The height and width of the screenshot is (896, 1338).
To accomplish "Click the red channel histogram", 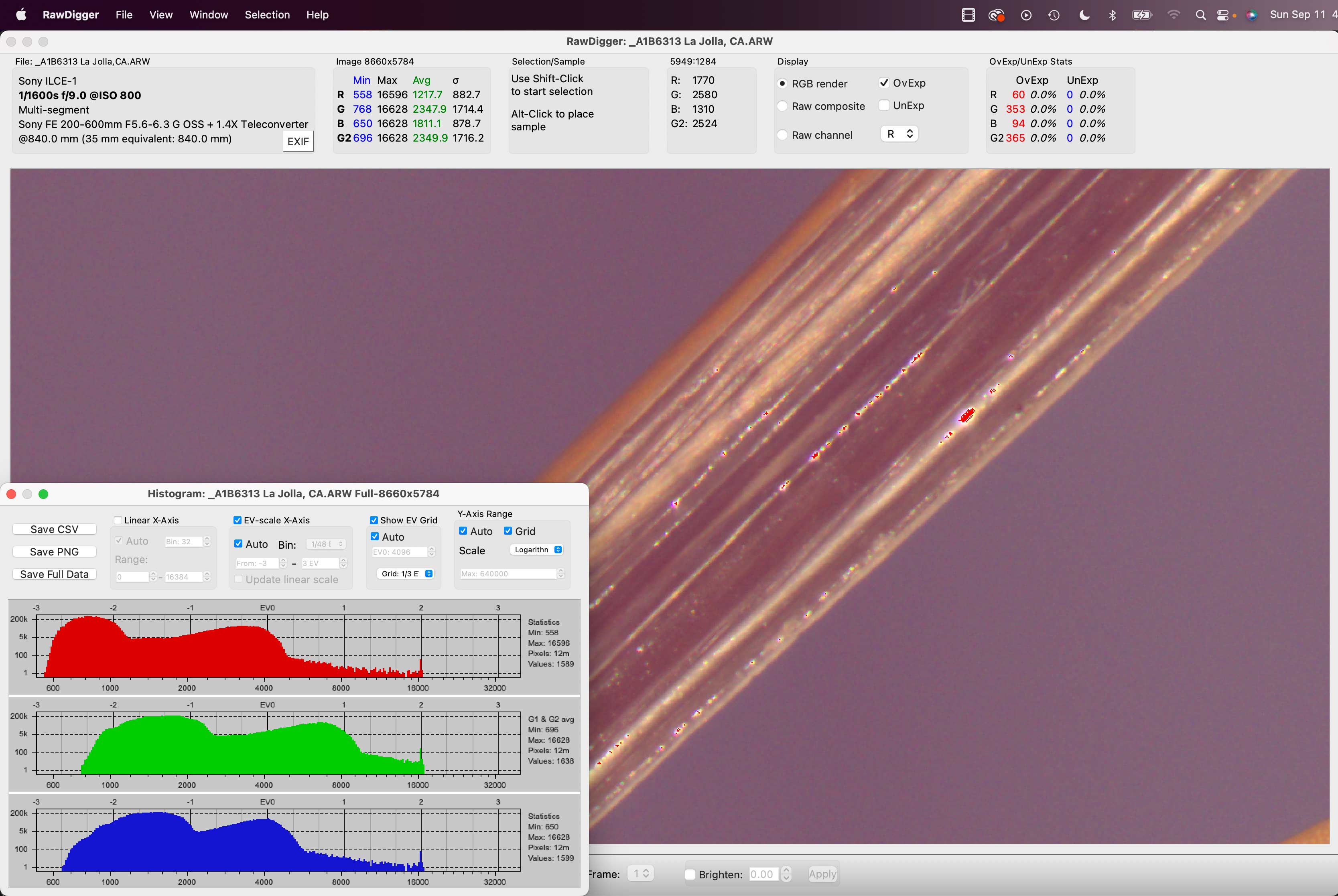I will tap(278, 646).
